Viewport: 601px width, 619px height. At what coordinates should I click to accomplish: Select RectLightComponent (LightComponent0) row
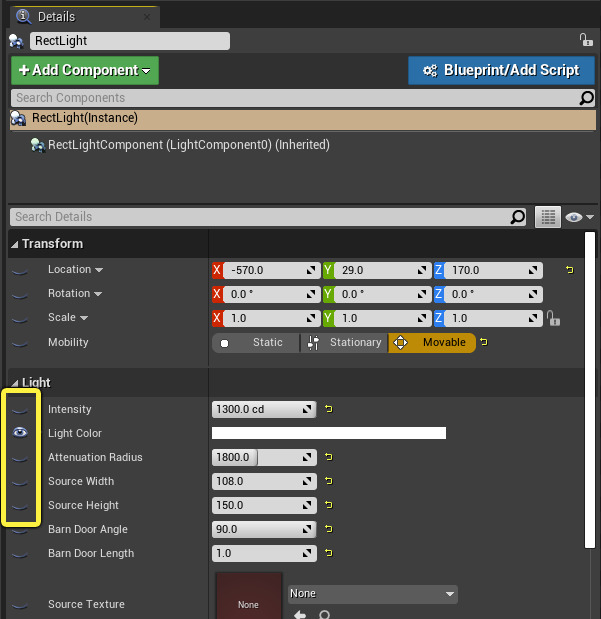pyautogui.click(x=189, y=145)
